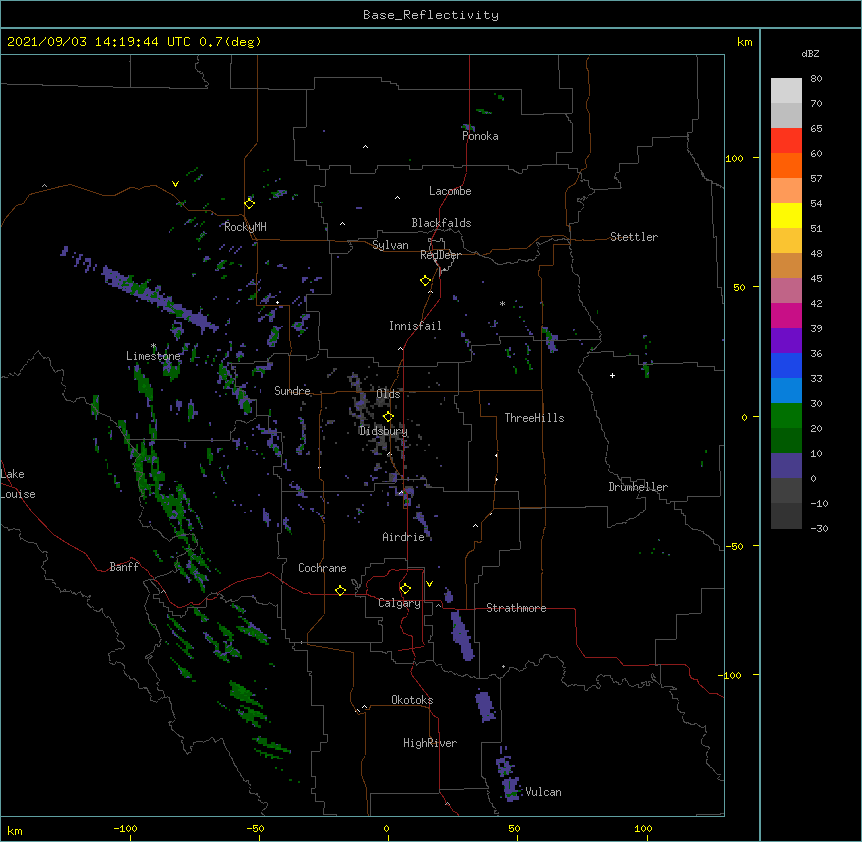Click the Sylvan label on the map
This screenshot has width=862, height=842.
pos(390,245)
